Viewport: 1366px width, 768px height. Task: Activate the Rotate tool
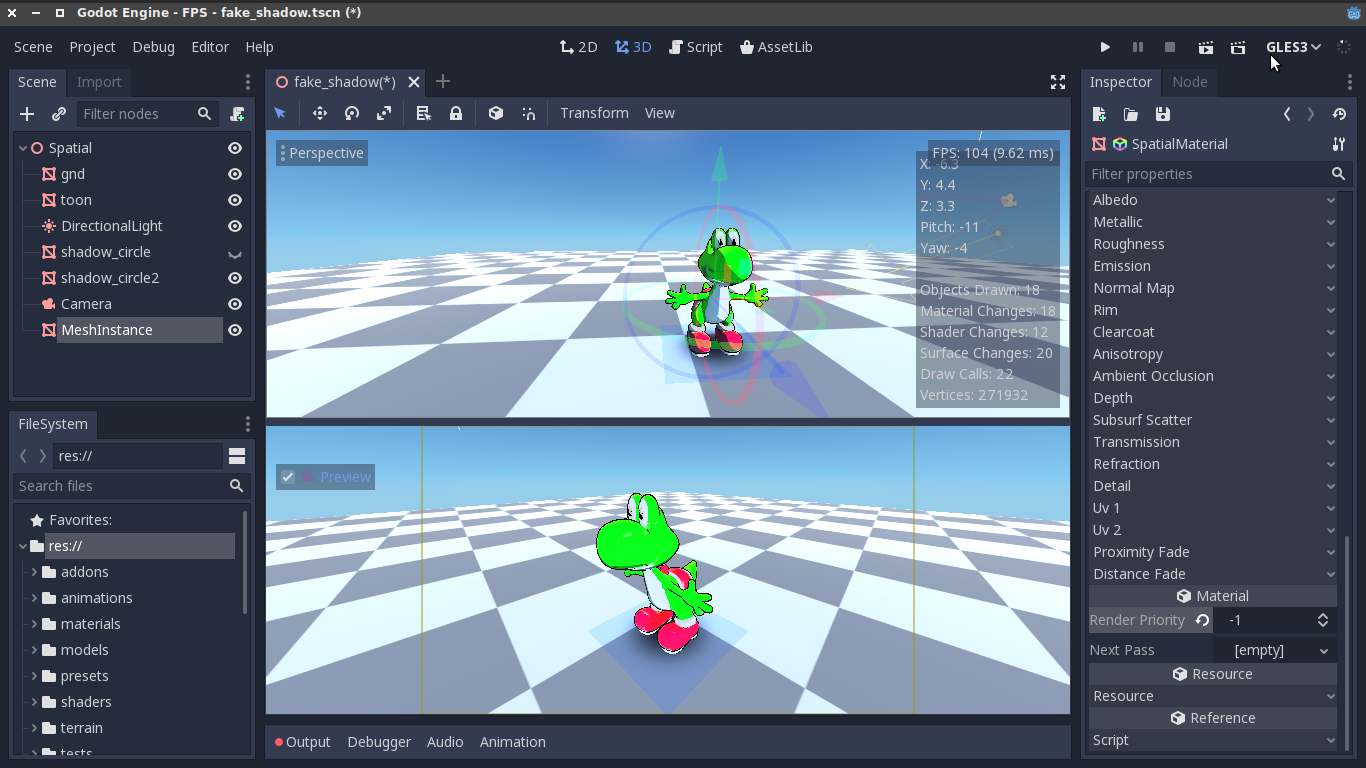(x=351, y=113)
